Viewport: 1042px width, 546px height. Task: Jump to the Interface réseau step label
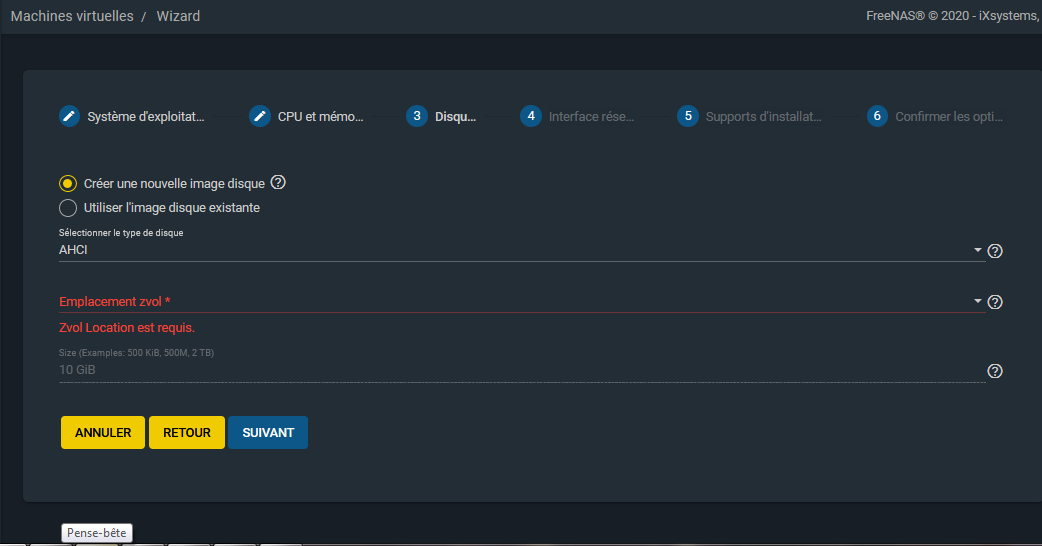point(591,117)
